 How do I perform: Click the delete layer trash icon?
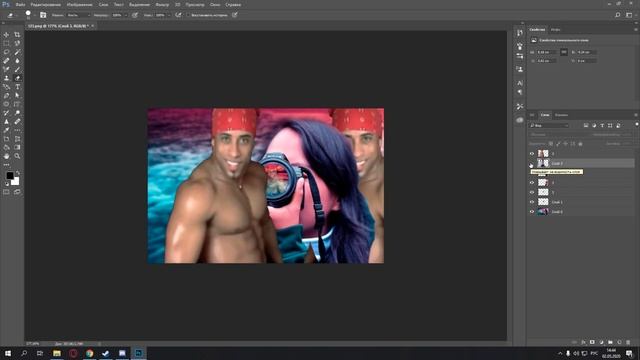[x=628, y=342]
